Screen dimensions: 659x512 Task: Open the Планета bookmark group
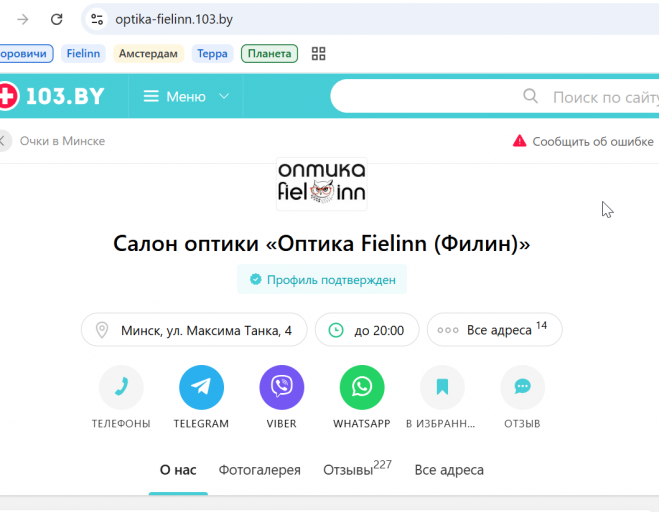pyautogui.click(x=269, y=54)
